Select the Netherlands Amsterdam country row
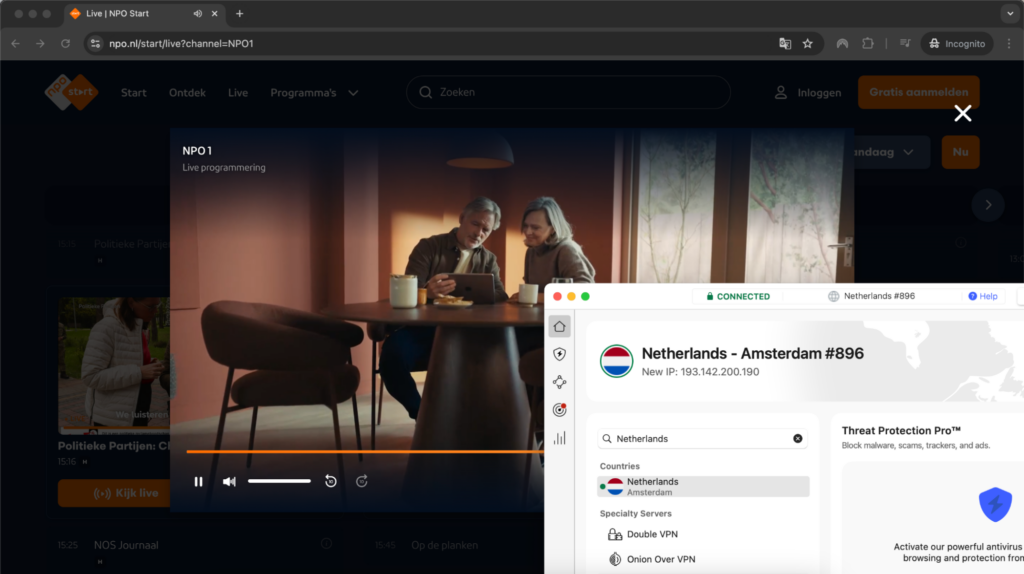Screen dimensions: 1024x574 (703, 486)
